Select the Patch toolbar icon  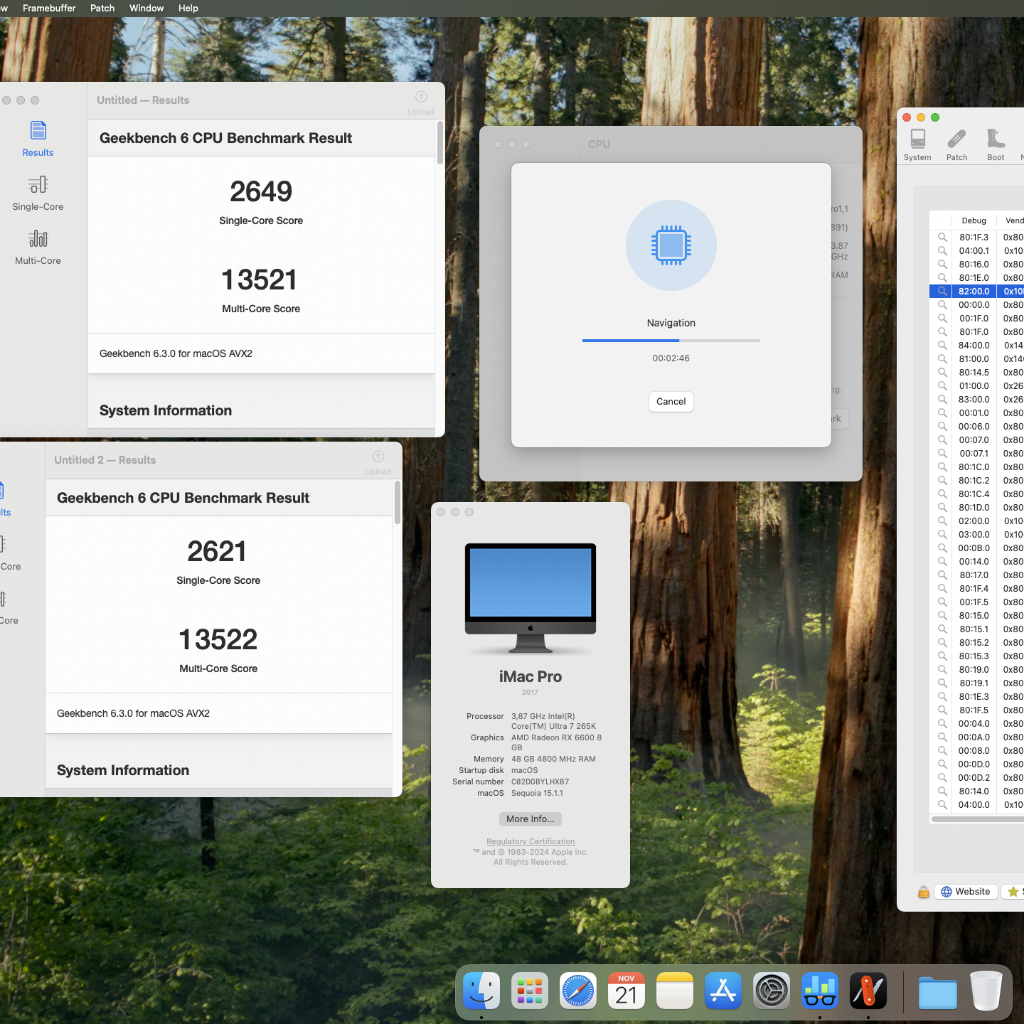[957, 144]
